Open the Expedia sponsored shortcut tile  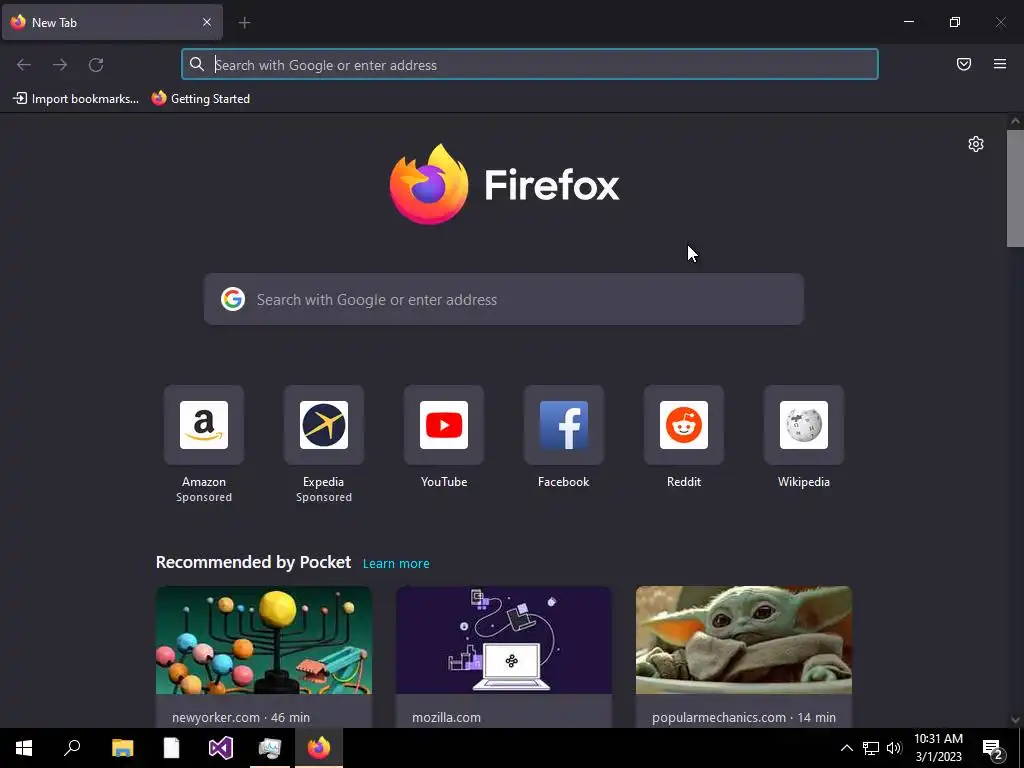324,425
